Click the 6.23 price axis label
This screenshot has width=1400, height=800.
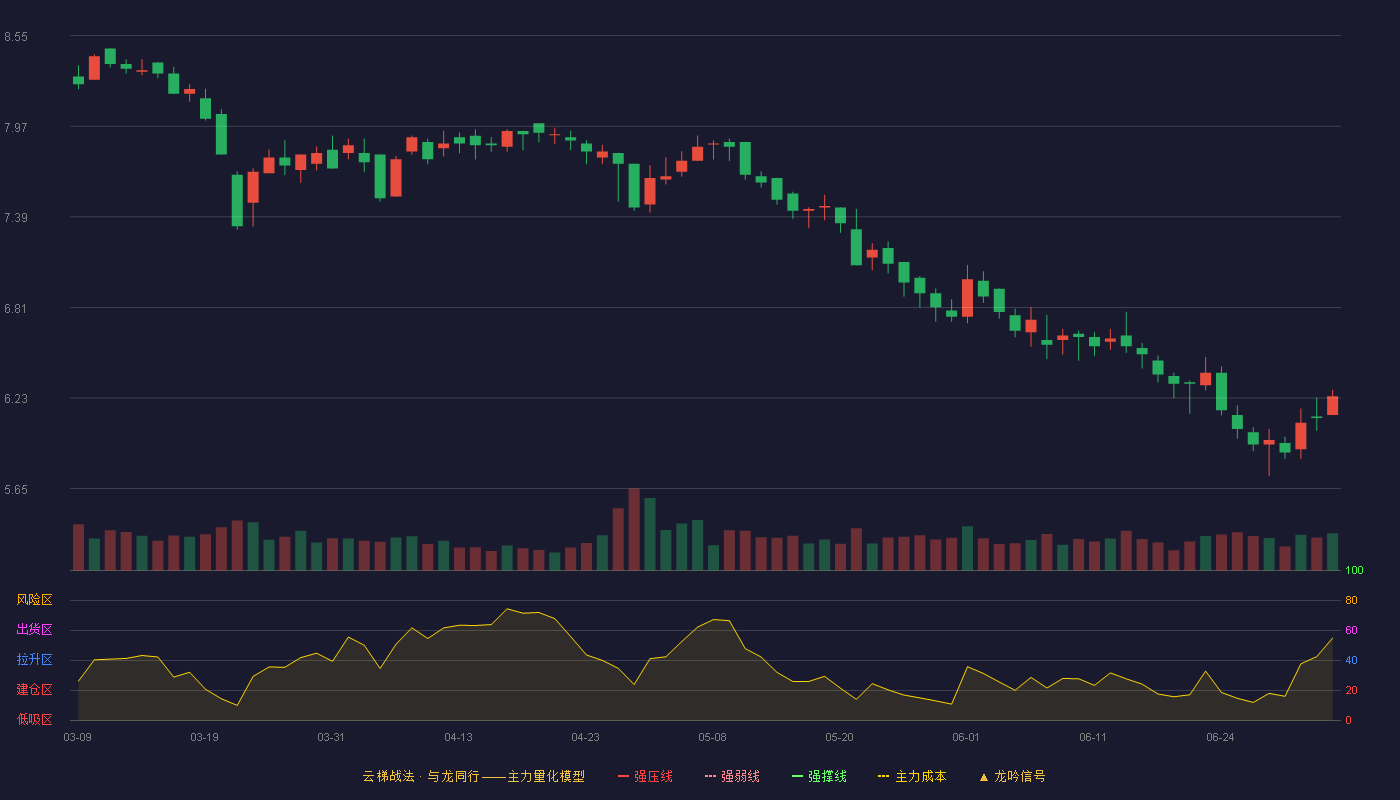(16, 399)
